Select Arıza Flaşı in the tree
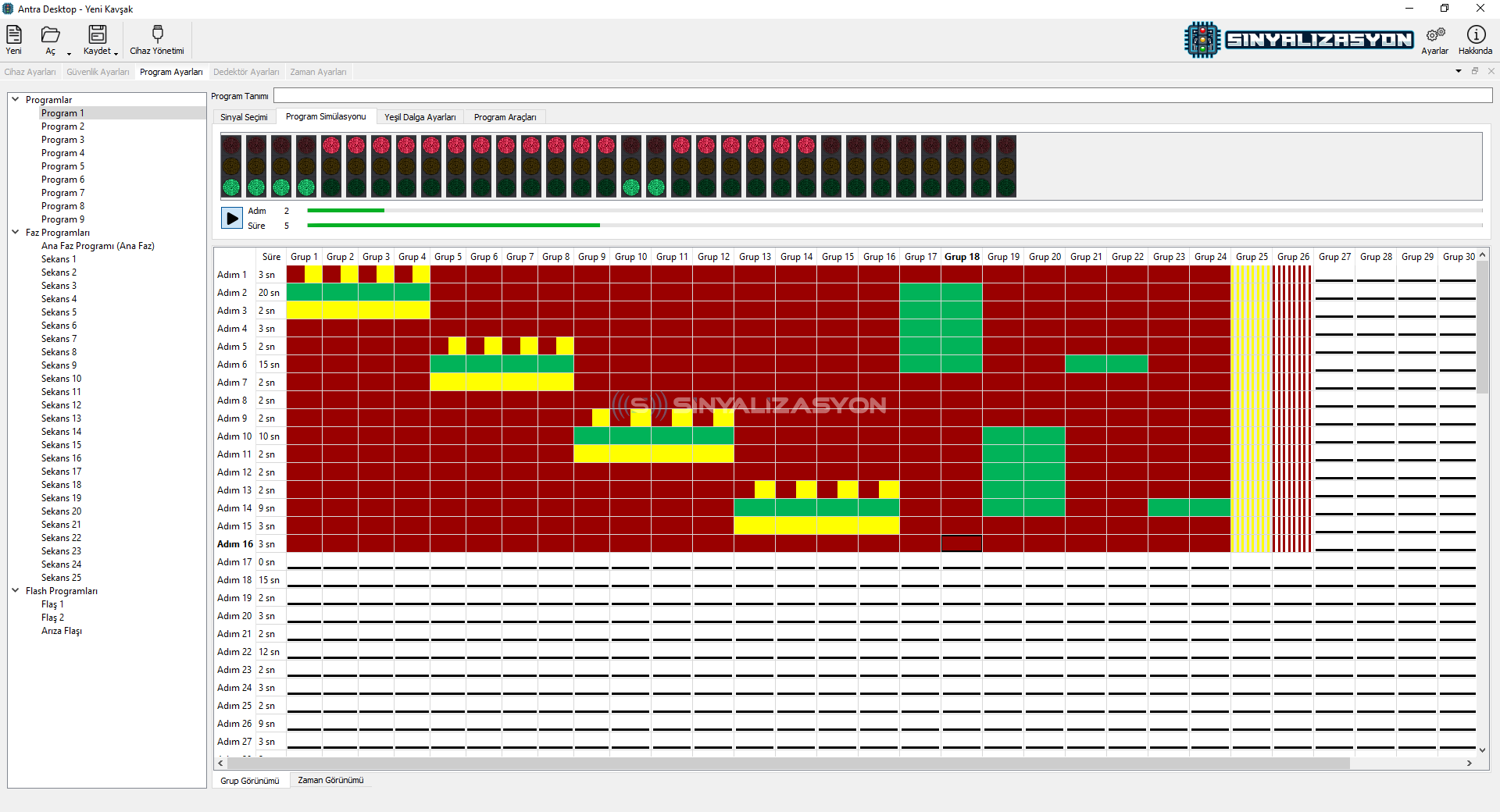This screenshot has width=1500, height=812. click(61, 631)
